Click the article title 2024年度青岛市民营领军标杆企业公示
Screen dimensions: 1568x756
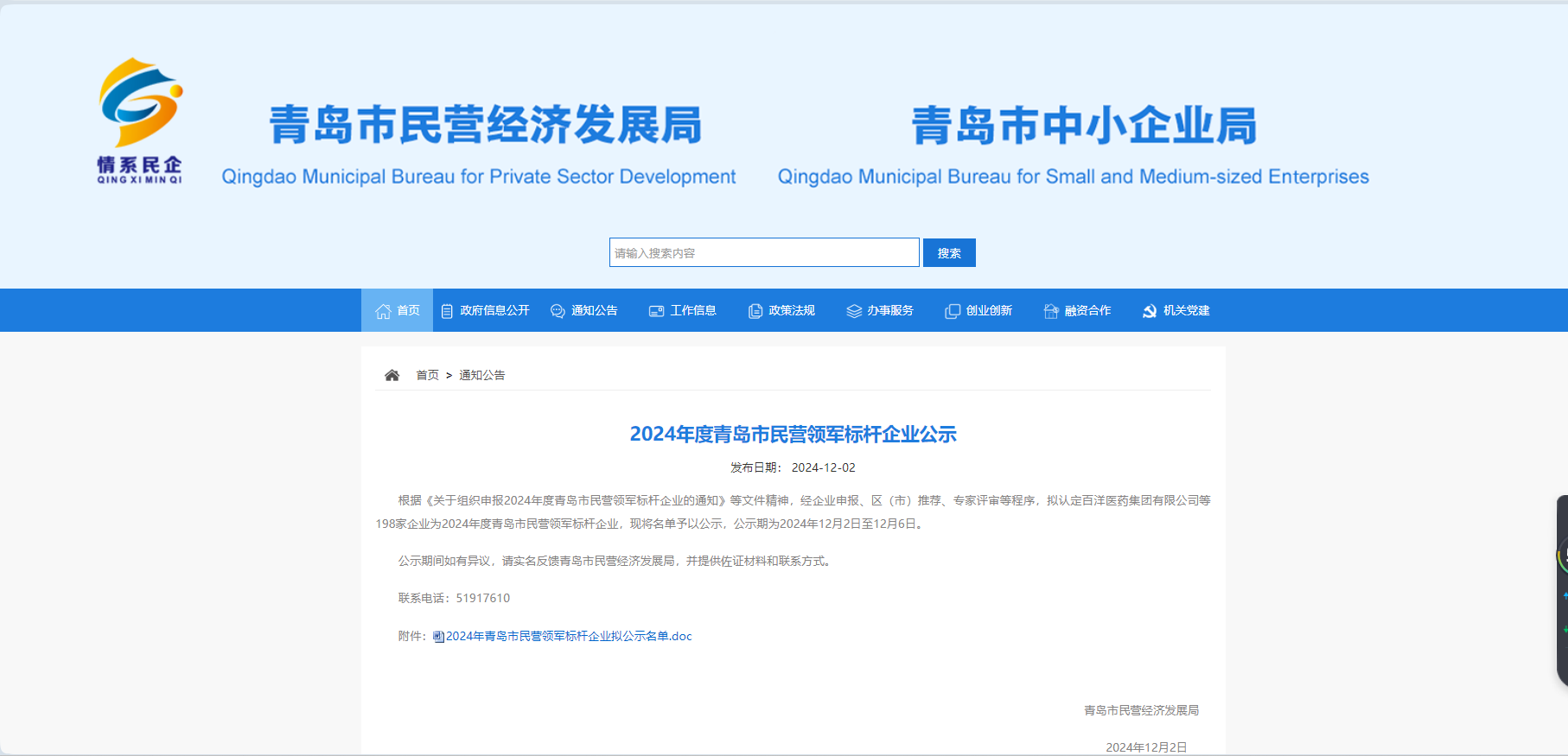point(793,434)
